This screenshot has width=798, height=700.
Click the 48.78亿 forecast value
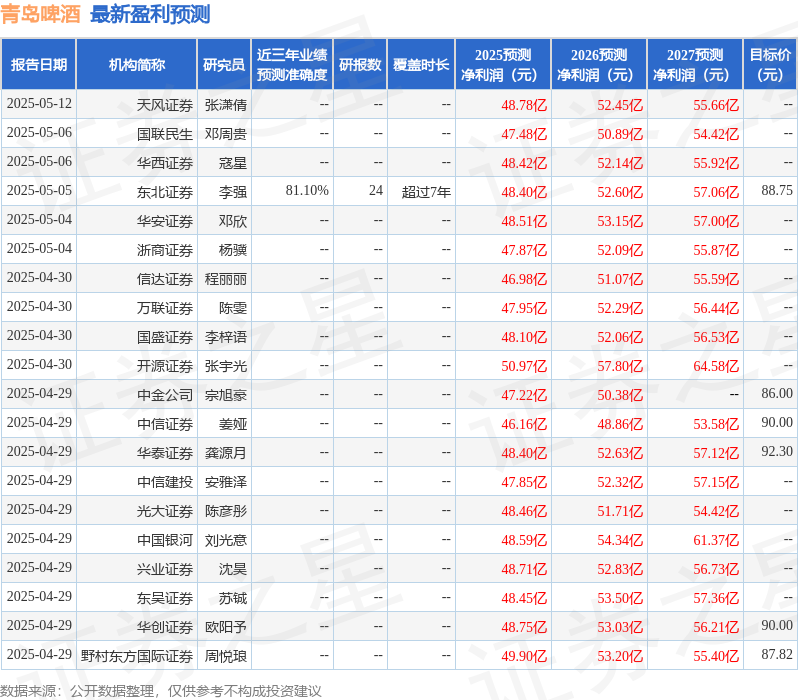click(524, 105)
